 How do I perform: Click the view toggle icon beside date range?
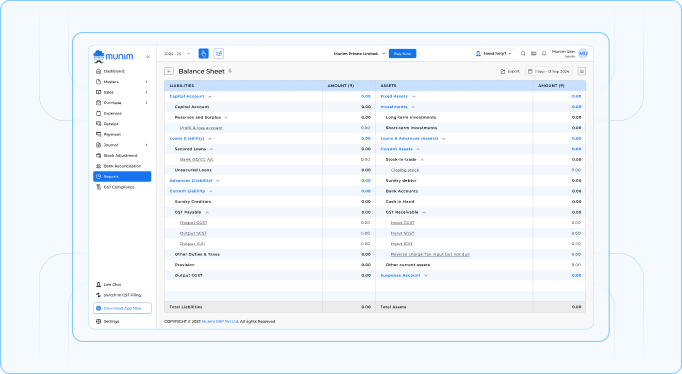[x=582, y=71]
